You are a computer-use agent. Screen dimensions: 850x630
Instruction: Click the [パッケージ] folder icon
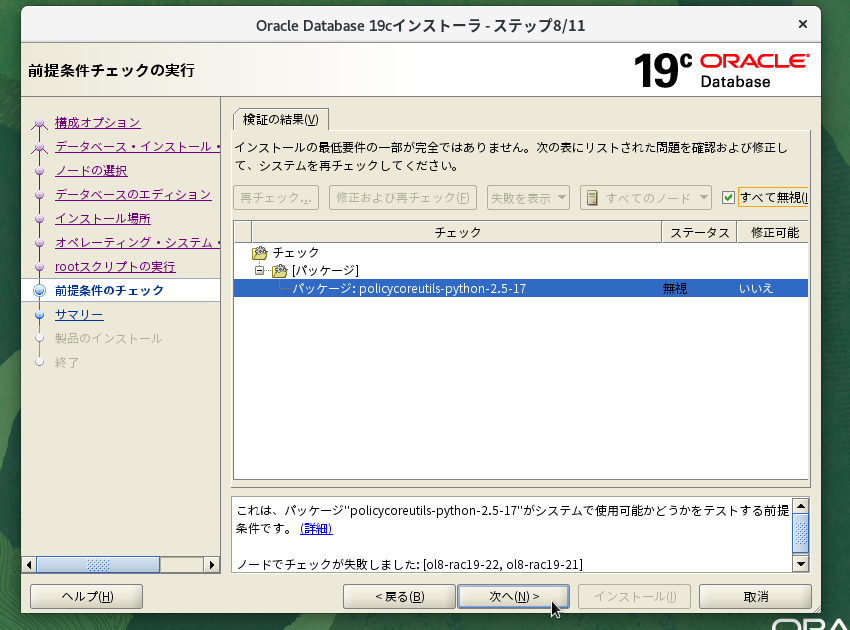pos(279,270)
